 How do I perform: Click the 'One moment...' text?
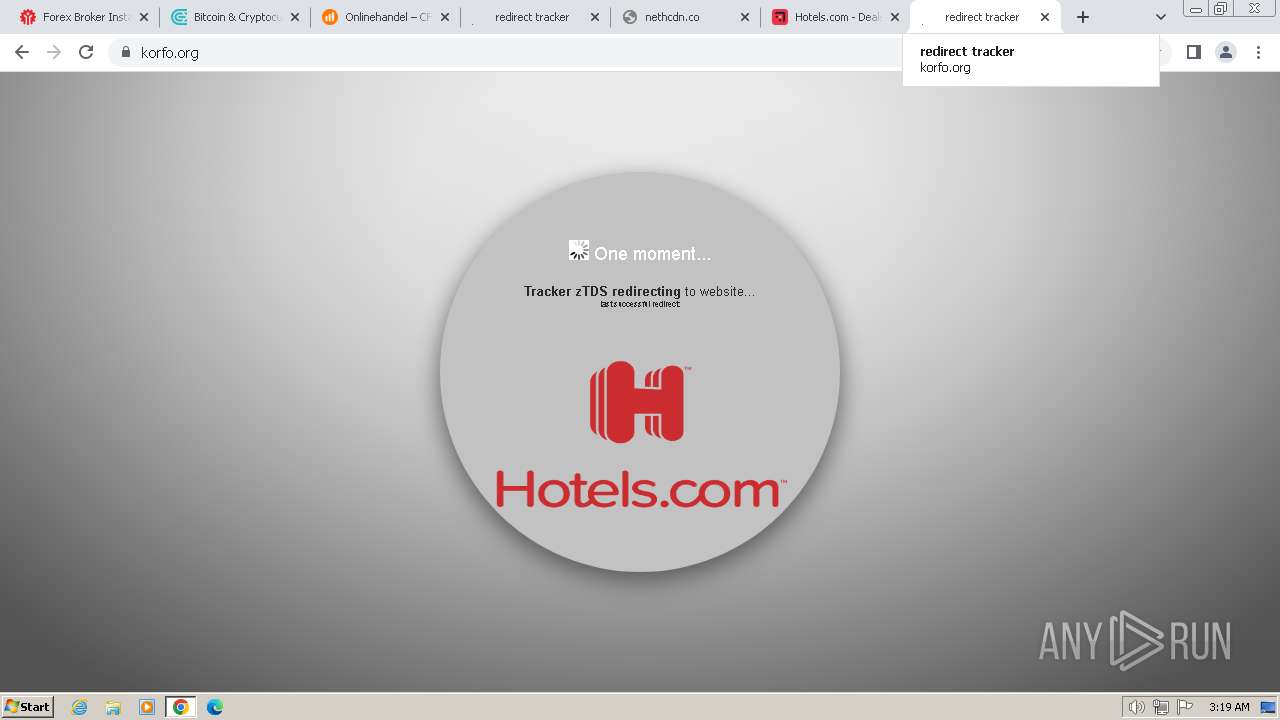652,254
